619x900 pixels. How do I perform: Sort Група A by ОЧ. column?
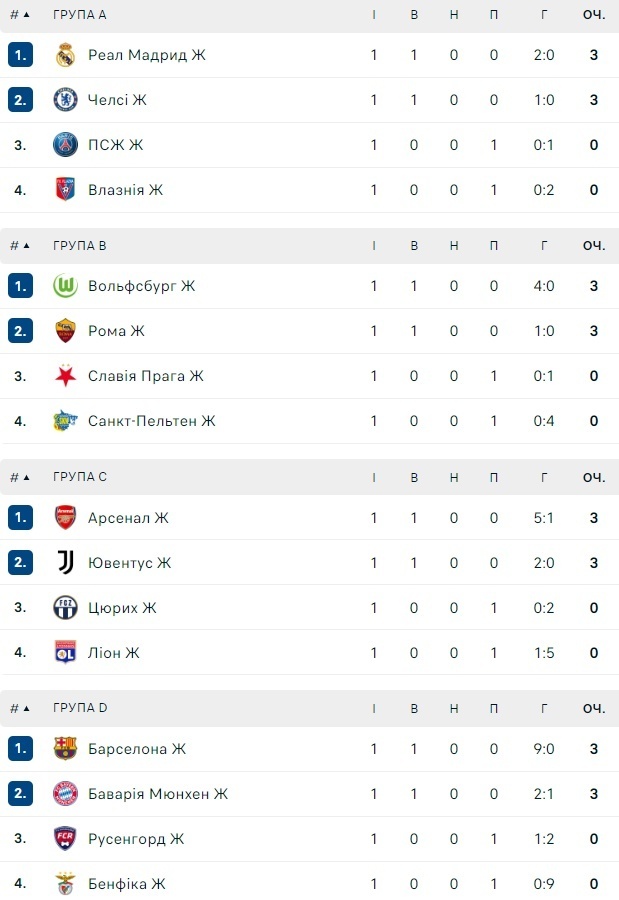594,15
